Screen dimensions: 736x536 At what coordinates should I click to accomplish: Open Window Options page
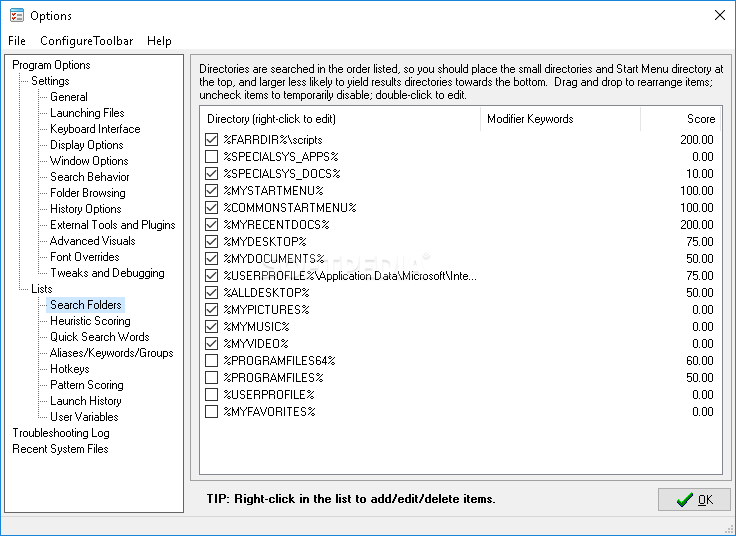pyautogui.click(x=89, y=161)
